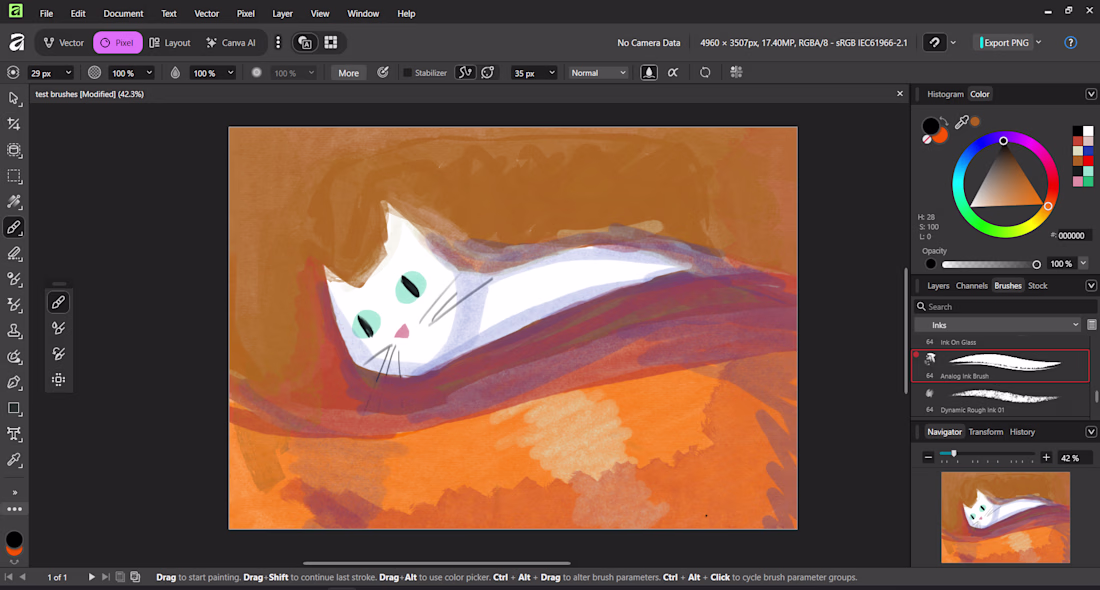
Task: Expand the Normal blend mode dropdown
Action: (x=598, y=73)
